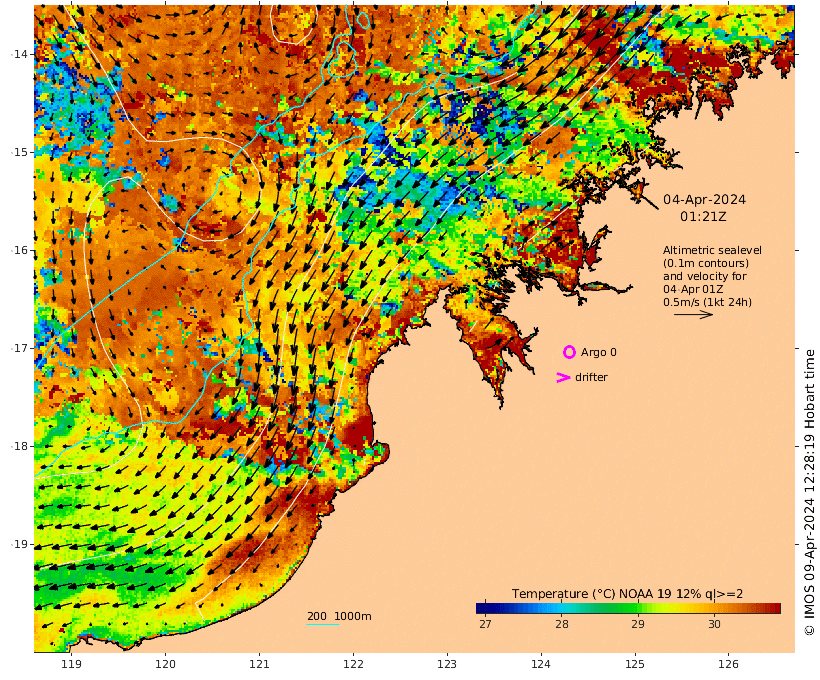Click the longitude axis label 119

click(x=72, y=664)
